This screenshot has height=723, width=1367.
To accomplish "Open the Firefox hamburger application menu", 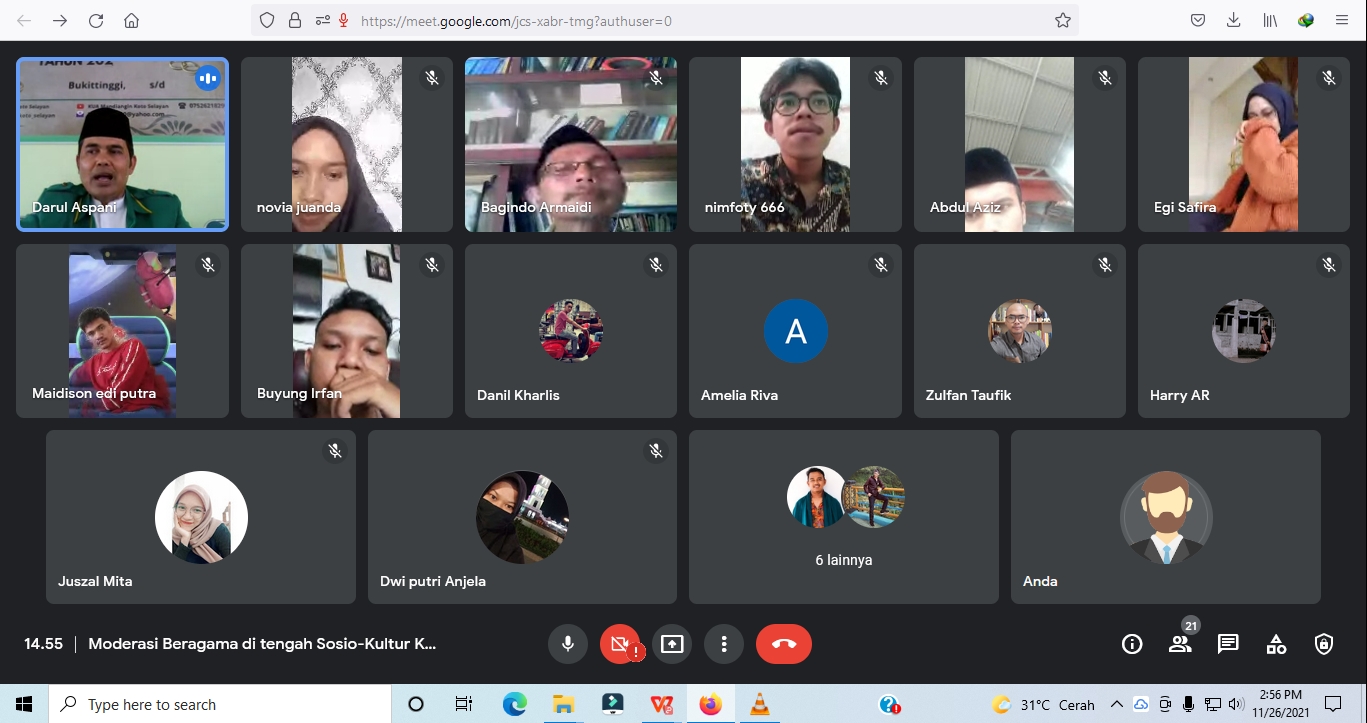I will point(1342,20).
